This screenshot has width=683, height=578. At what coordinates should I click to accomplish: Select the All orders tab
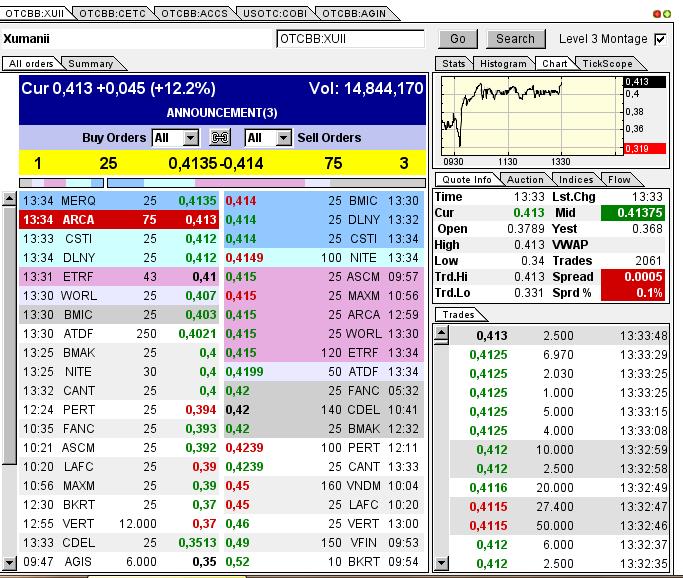[x=31, y=64]
